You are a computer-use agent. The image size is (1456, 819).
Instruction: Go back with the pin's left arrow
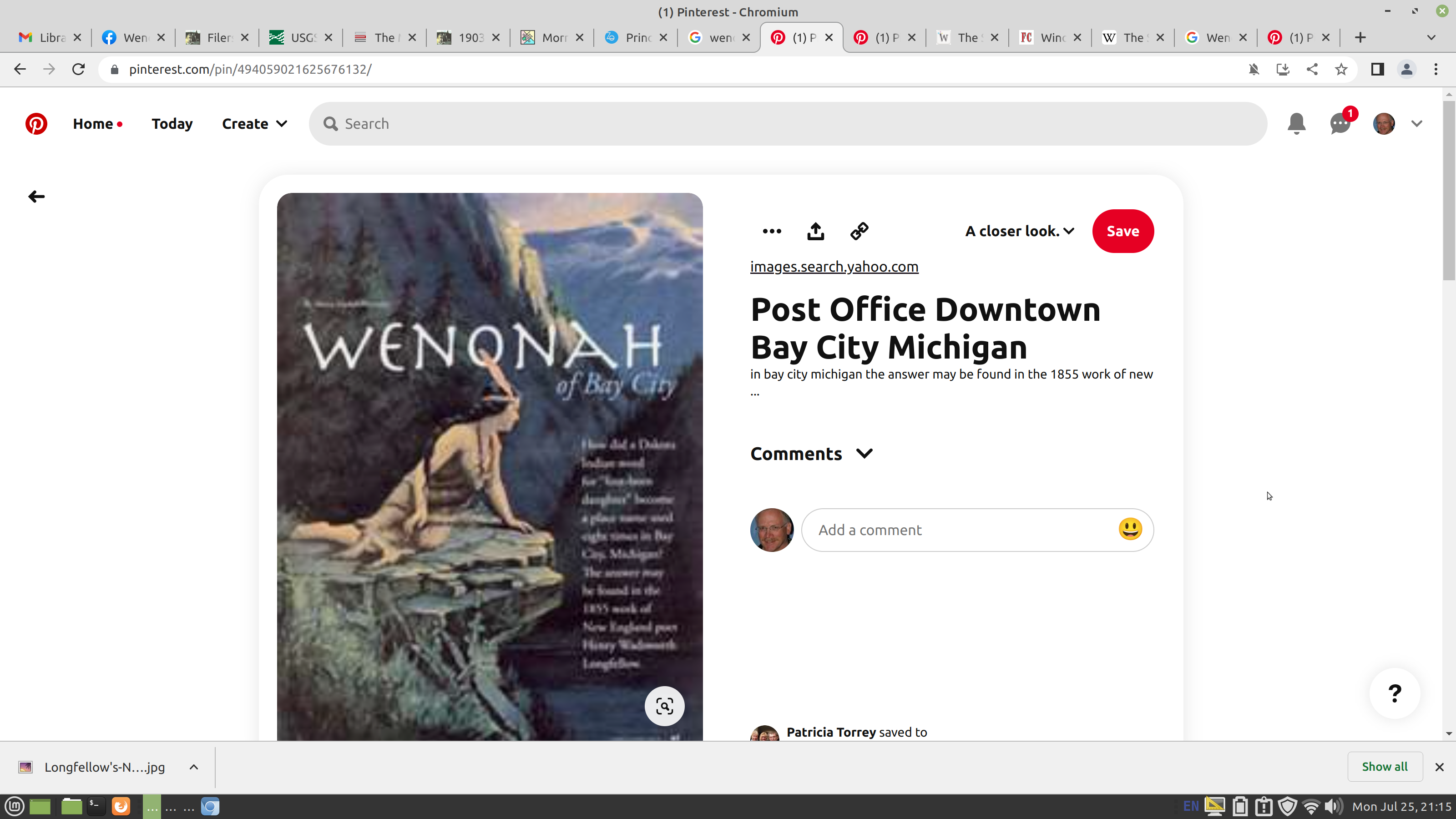pos(36,196)
